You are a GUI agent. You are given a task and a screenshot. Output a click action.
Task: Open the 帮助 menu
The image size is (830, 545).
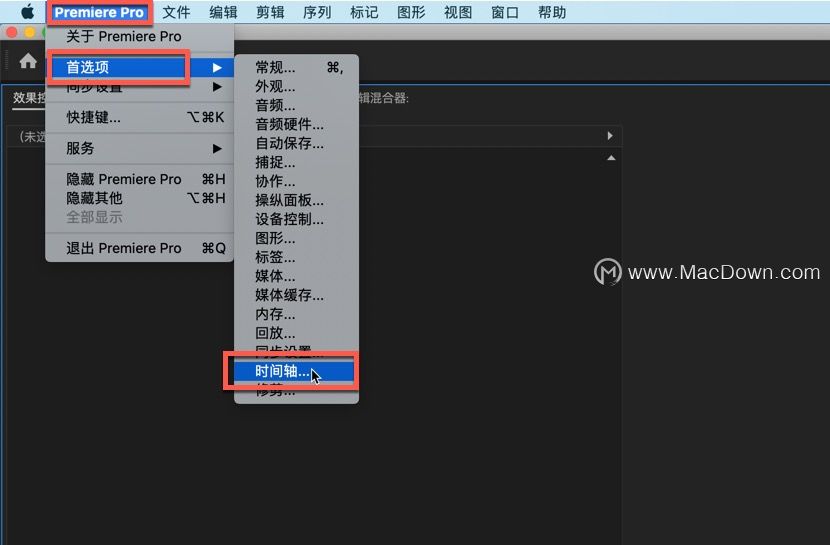[552, 12]
